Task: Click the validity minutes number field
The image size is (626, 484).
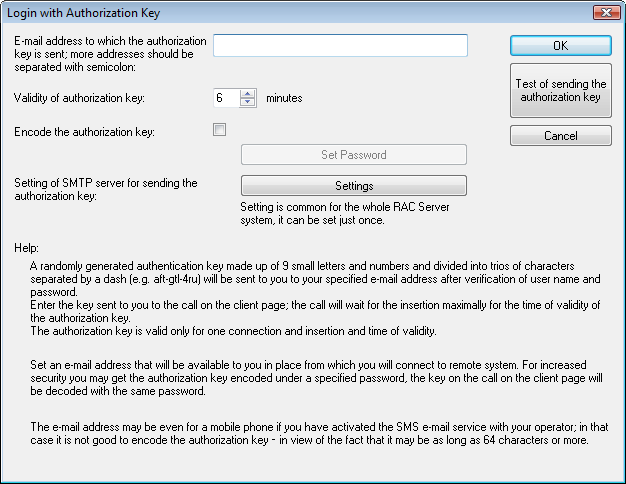Action: (226, 98)
